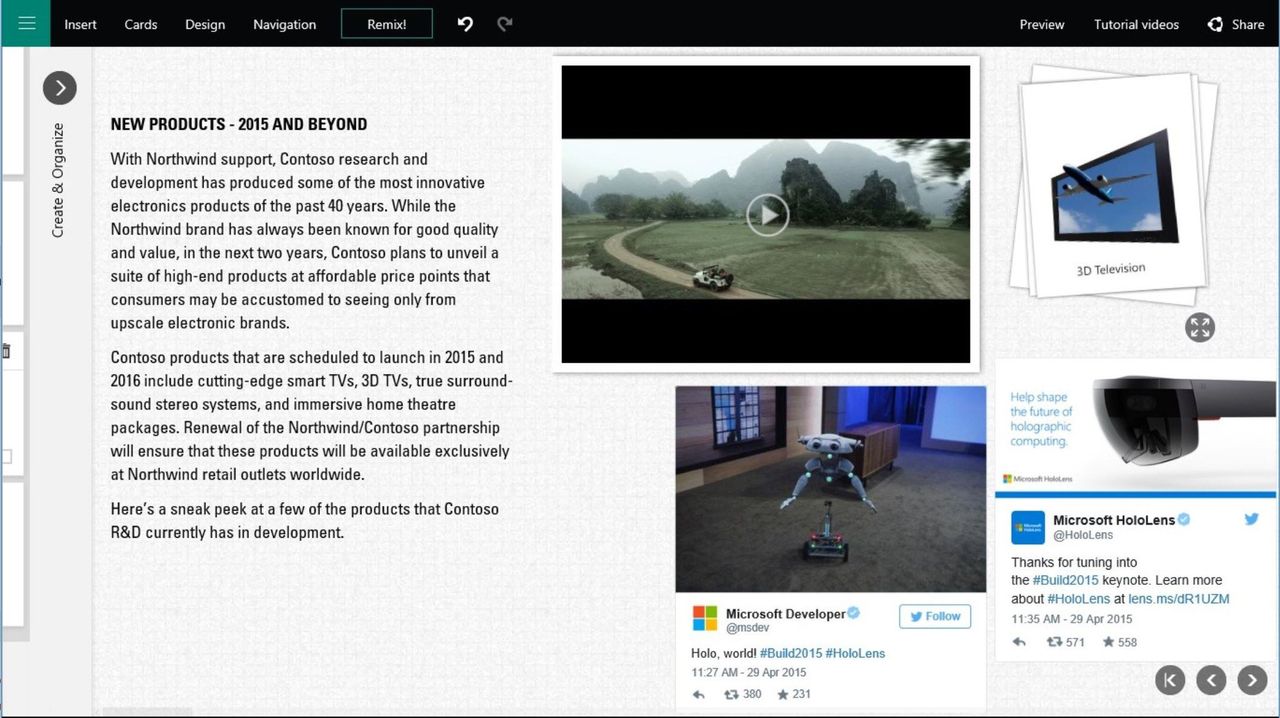Reply to the Microsoft HoloLens tweet
This screenshot has width=1280, height=718.
coord(1019,642)
